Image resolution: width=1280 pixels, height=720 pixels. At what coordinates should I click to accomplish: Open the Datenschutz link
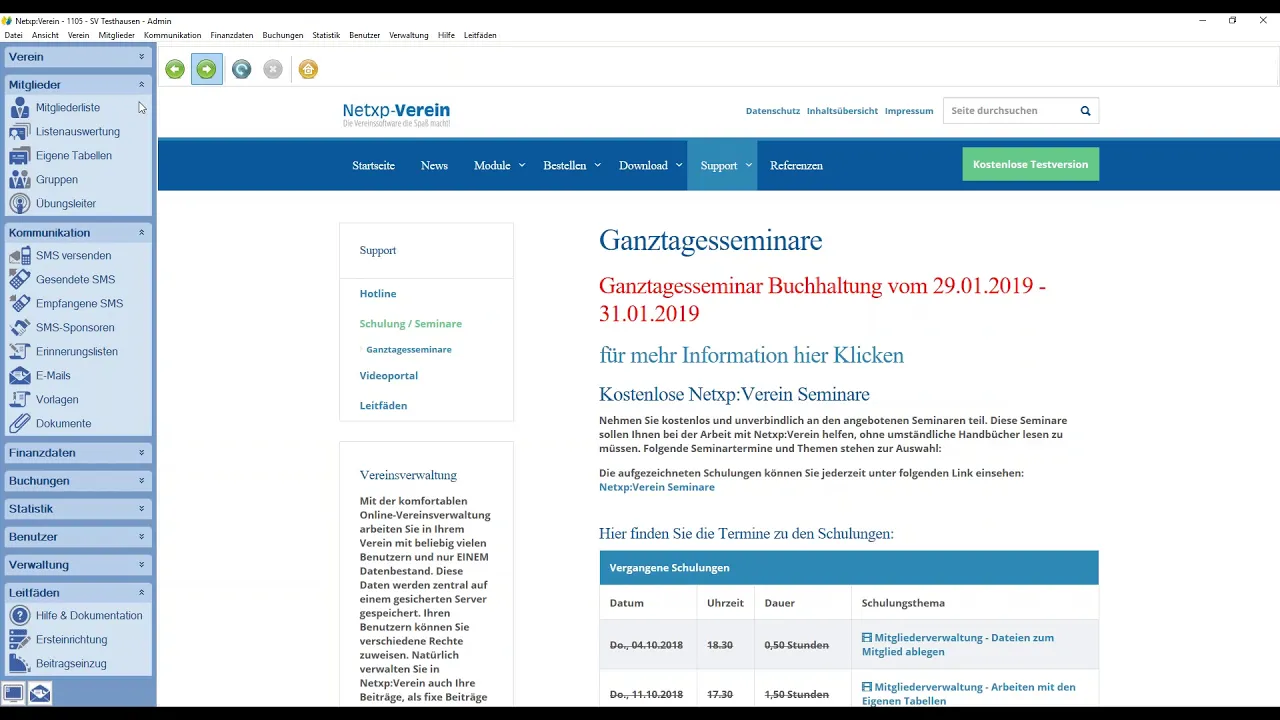pos(773,111)
